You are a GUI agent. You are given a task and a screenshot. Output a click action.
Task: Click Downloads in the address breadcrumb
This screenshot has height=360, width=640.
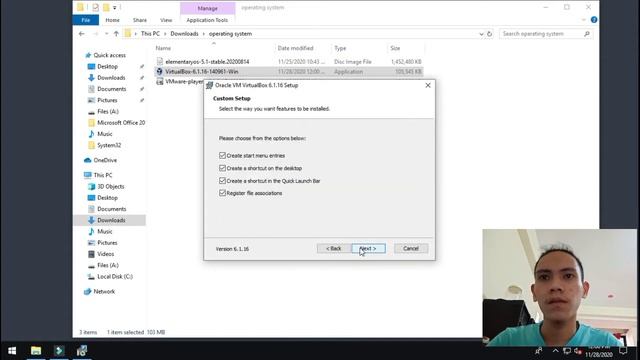(x=184, y=34)
